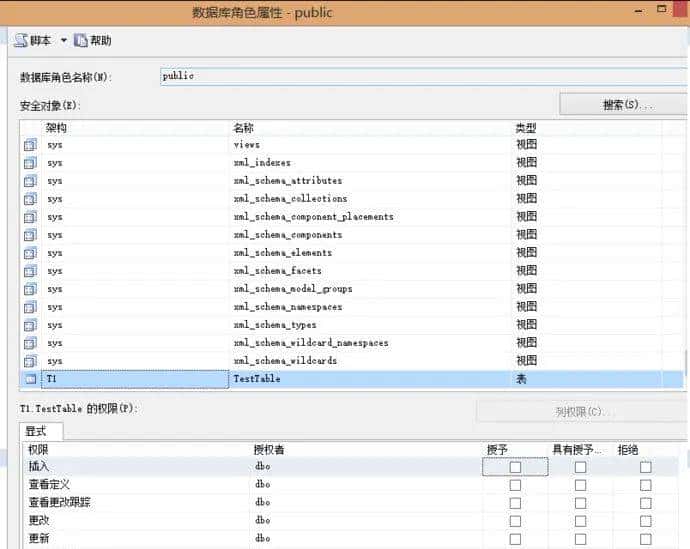Click the 脚本 script toolbar icon

(x=21, y=40)
